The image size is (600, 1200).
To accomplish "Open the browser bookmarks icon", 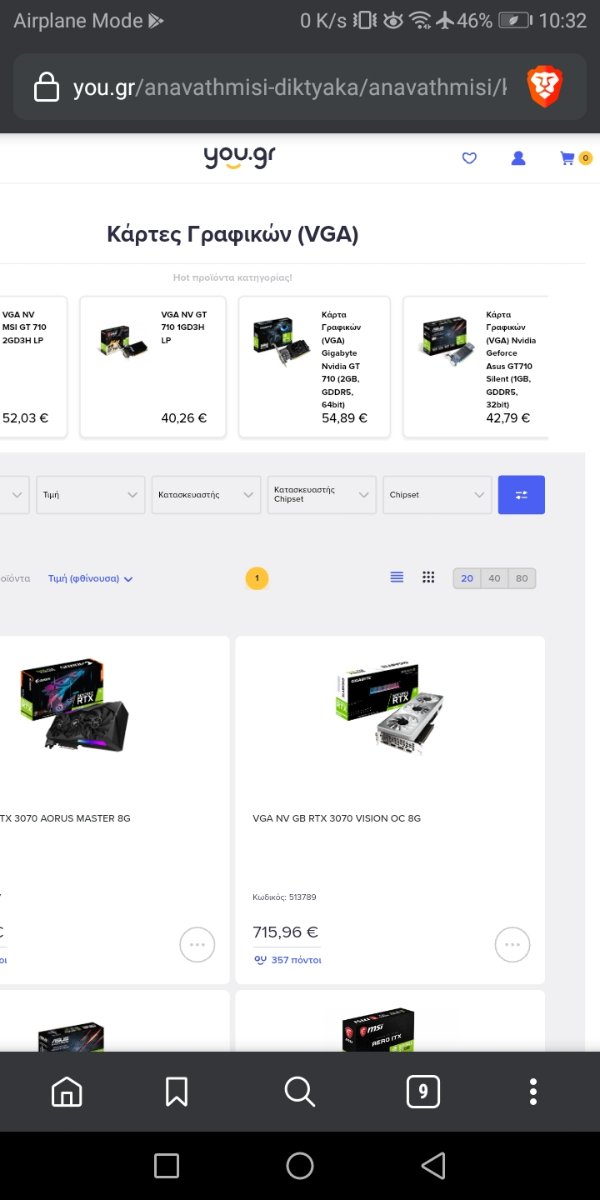I will point(176,1091).
